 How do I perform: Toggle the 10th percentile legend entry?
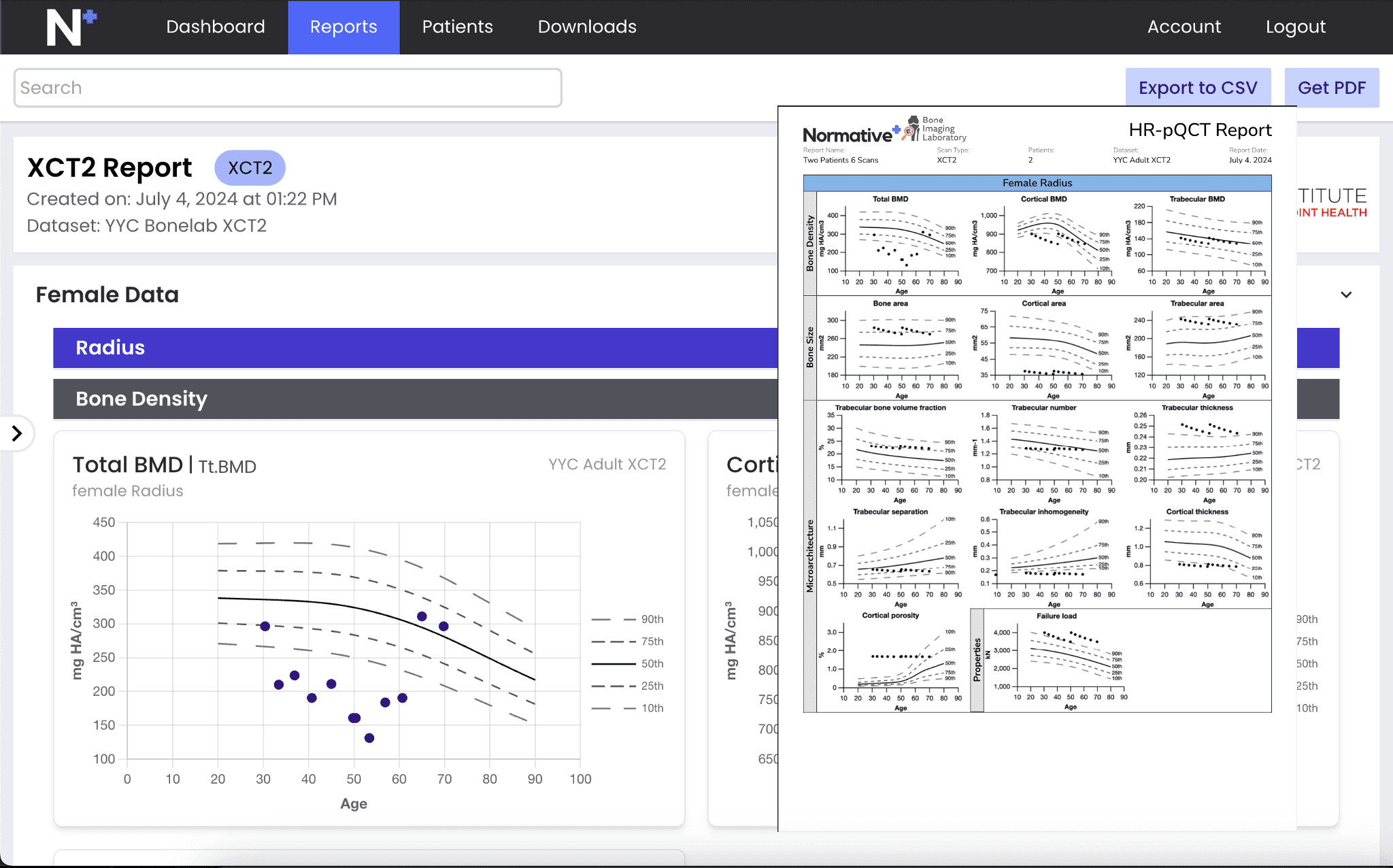(627, 708)
